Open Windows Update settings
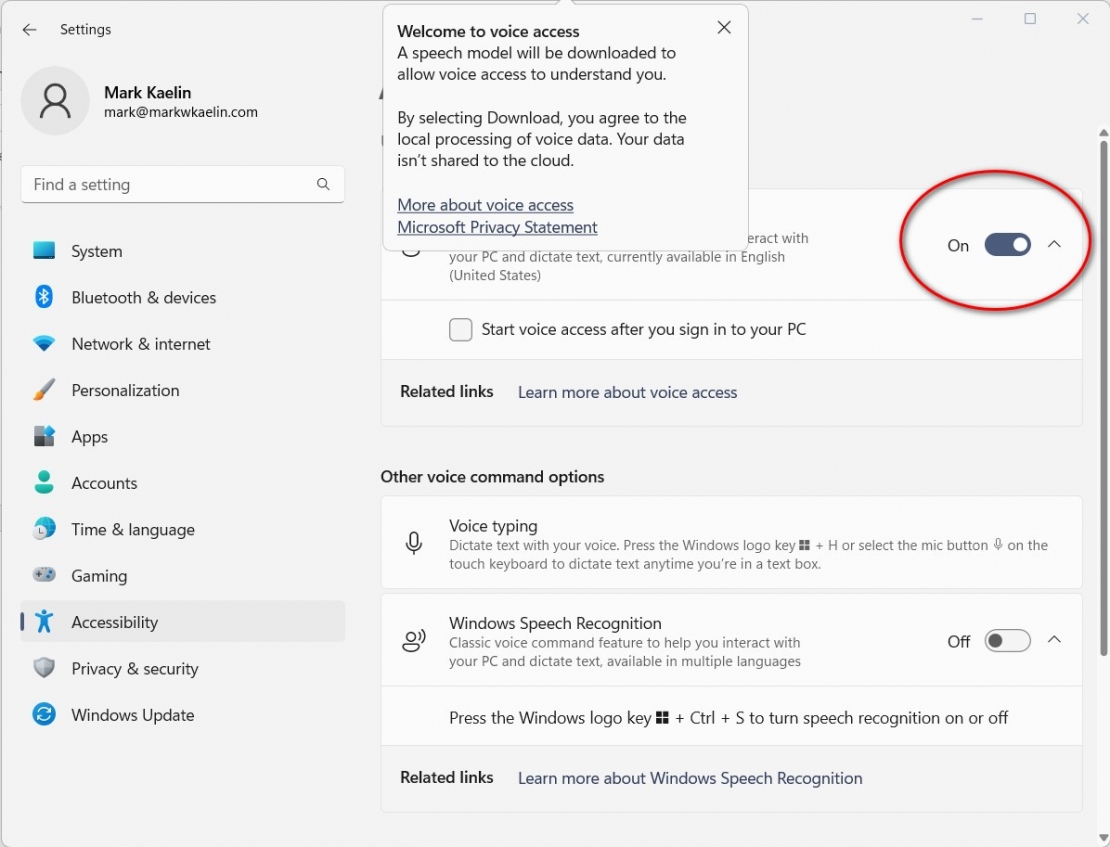The image size is (1110, 847). 132,715
